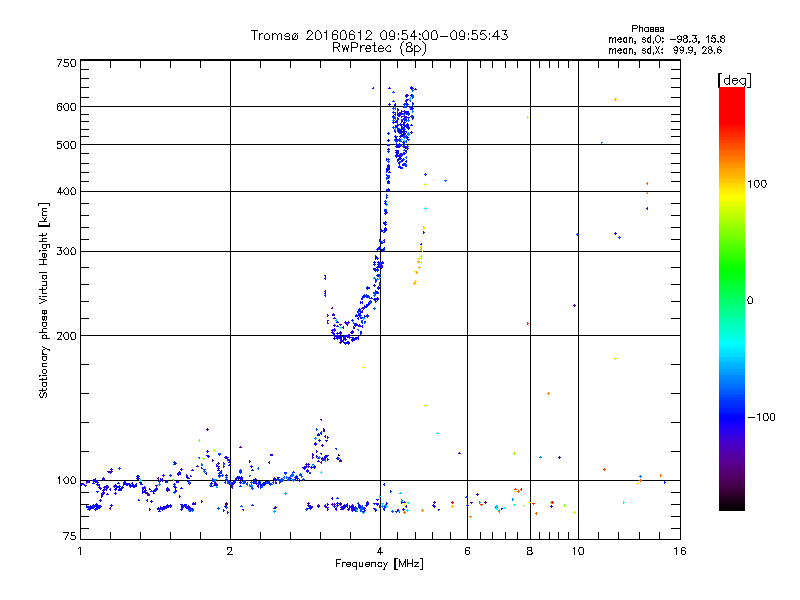This screenshot has width=800, height=600.
Task: Click the phase colorbar
Action: [732, 298]
